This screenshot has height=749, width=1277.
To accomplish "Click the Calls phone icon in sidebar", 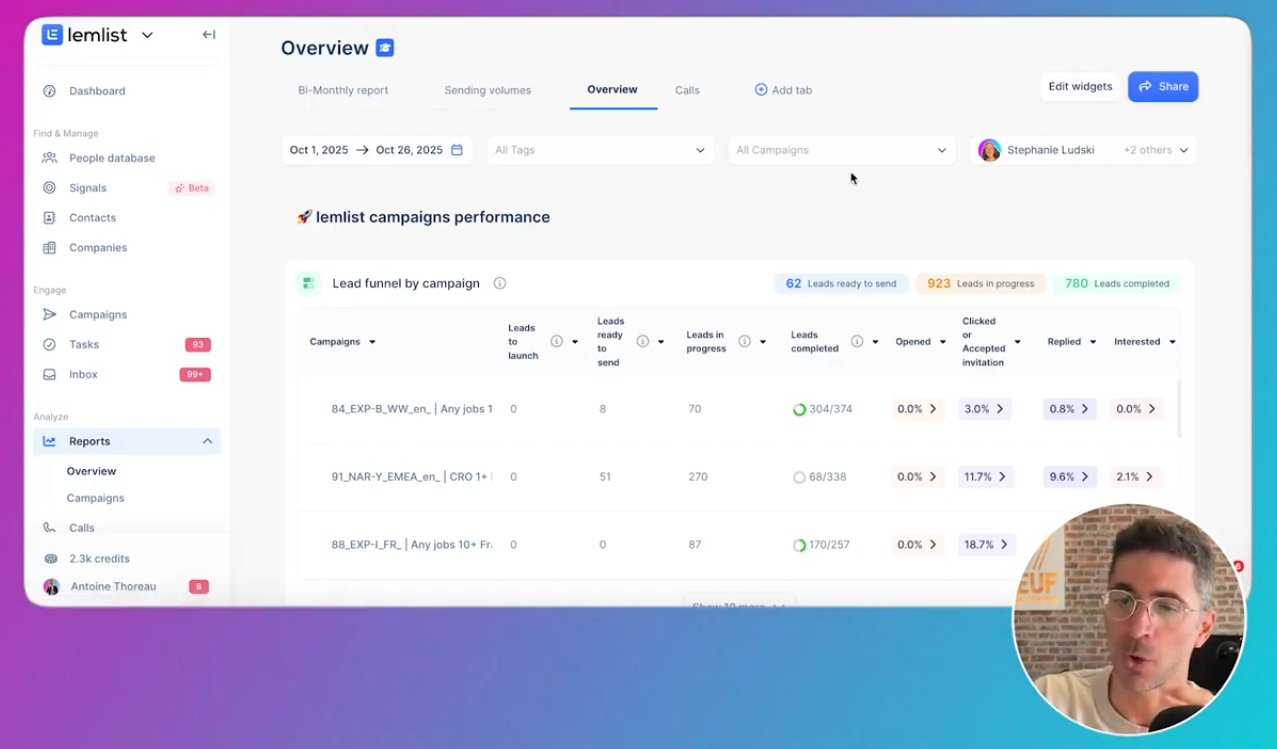I will click(x=49, y=528).
